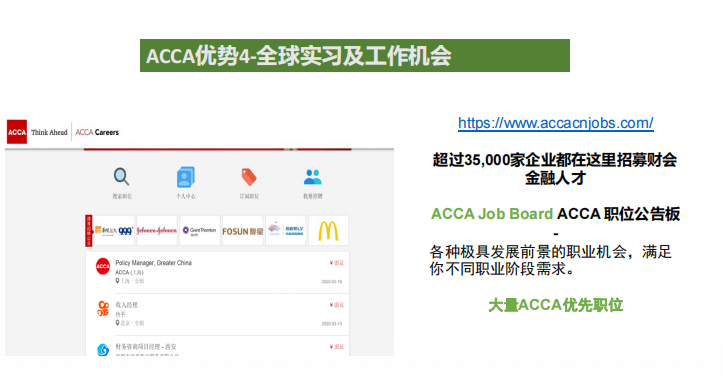
Task: Select the 999 company logo tile
Action: (114, 230)
